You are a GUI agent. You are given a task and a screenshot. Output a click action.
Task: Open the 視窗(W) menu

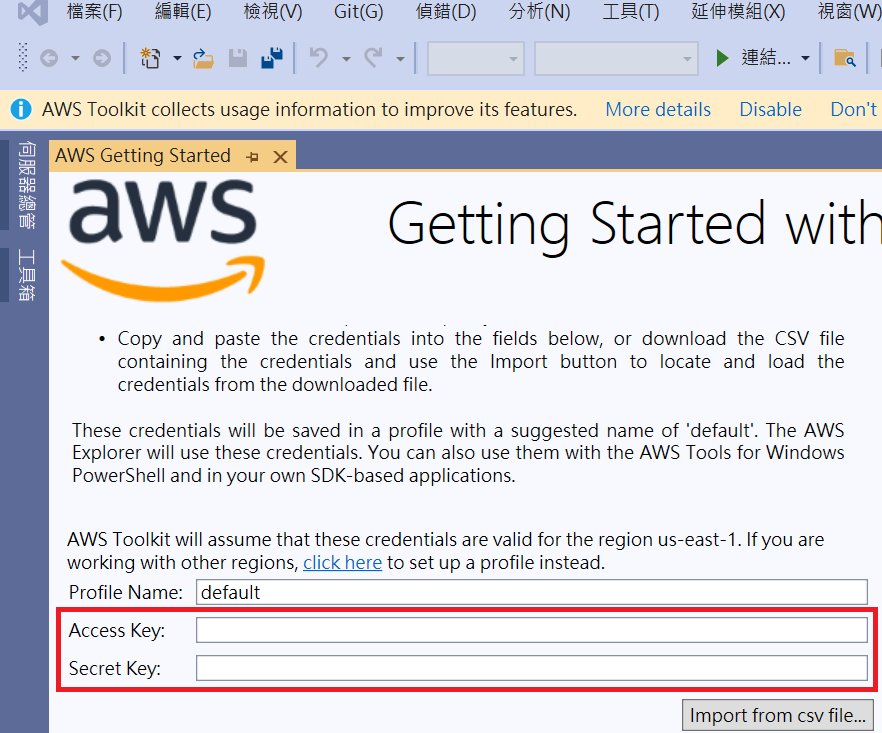coord(849,11)
